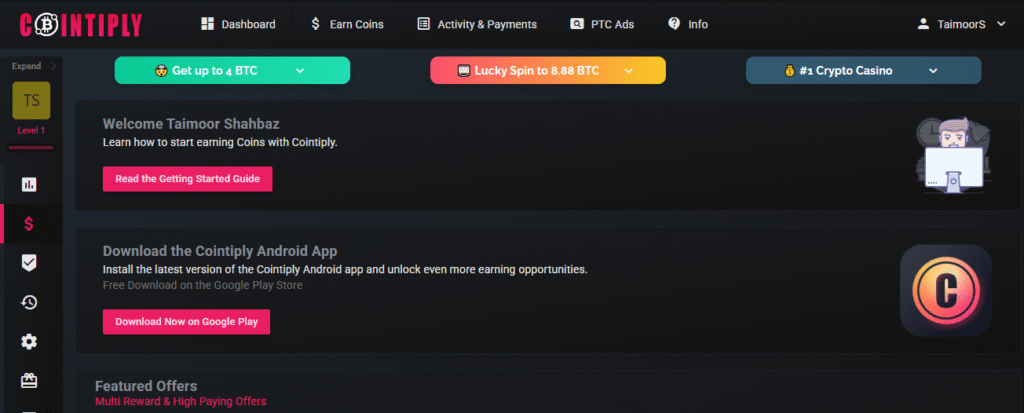Image resolution: width=1024 pixels, height=413 pixels.
Task: Click the PTC Ads search icon
Action: tap(577, 24)
